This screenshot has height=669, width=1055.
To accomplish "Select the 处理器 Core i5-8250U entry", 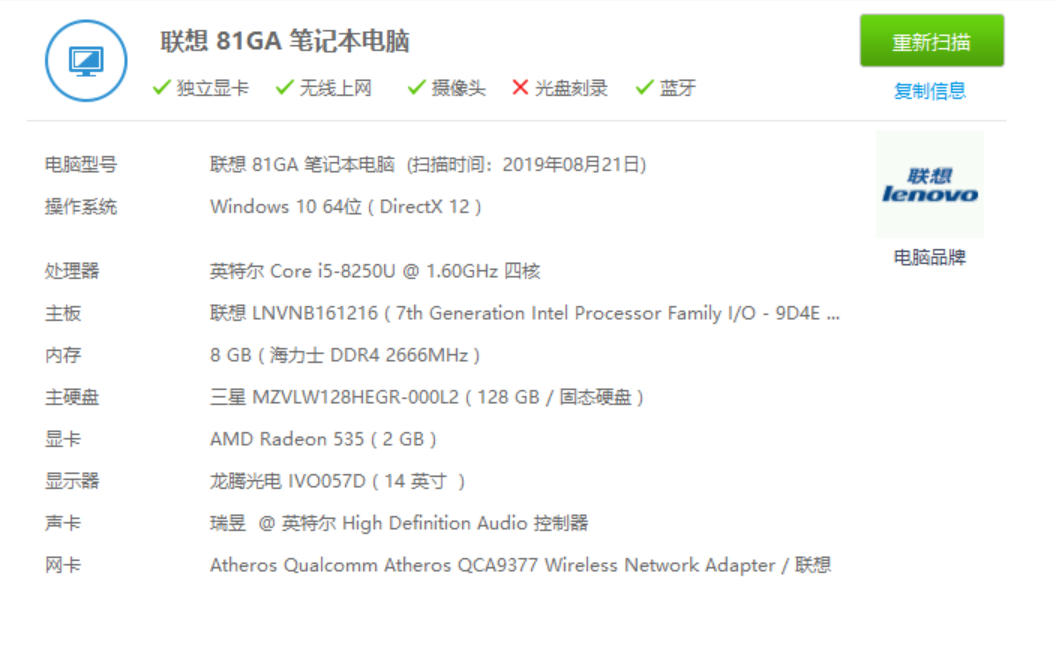I will tap(375, 271).
